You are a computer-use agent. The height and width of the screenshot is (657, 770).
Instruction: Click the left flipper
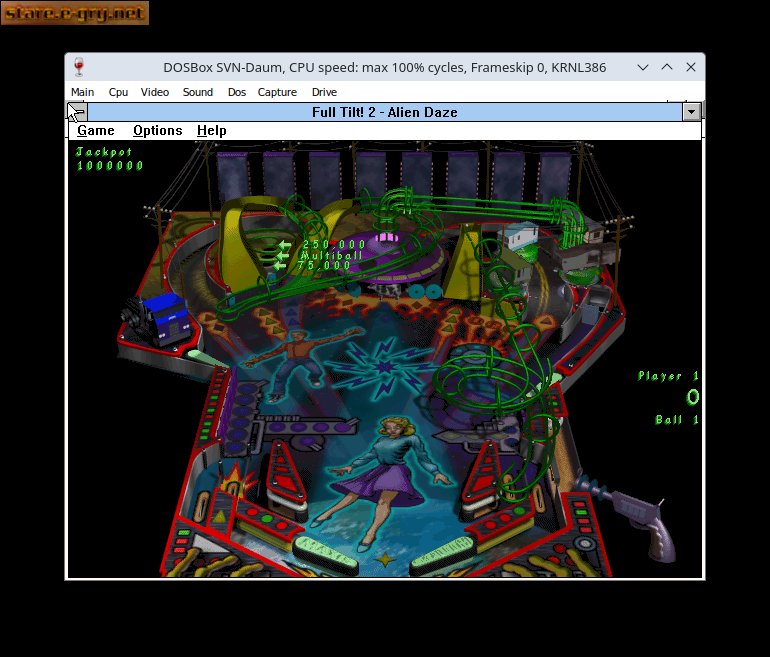pyautogui.click(x=326, y=554)
